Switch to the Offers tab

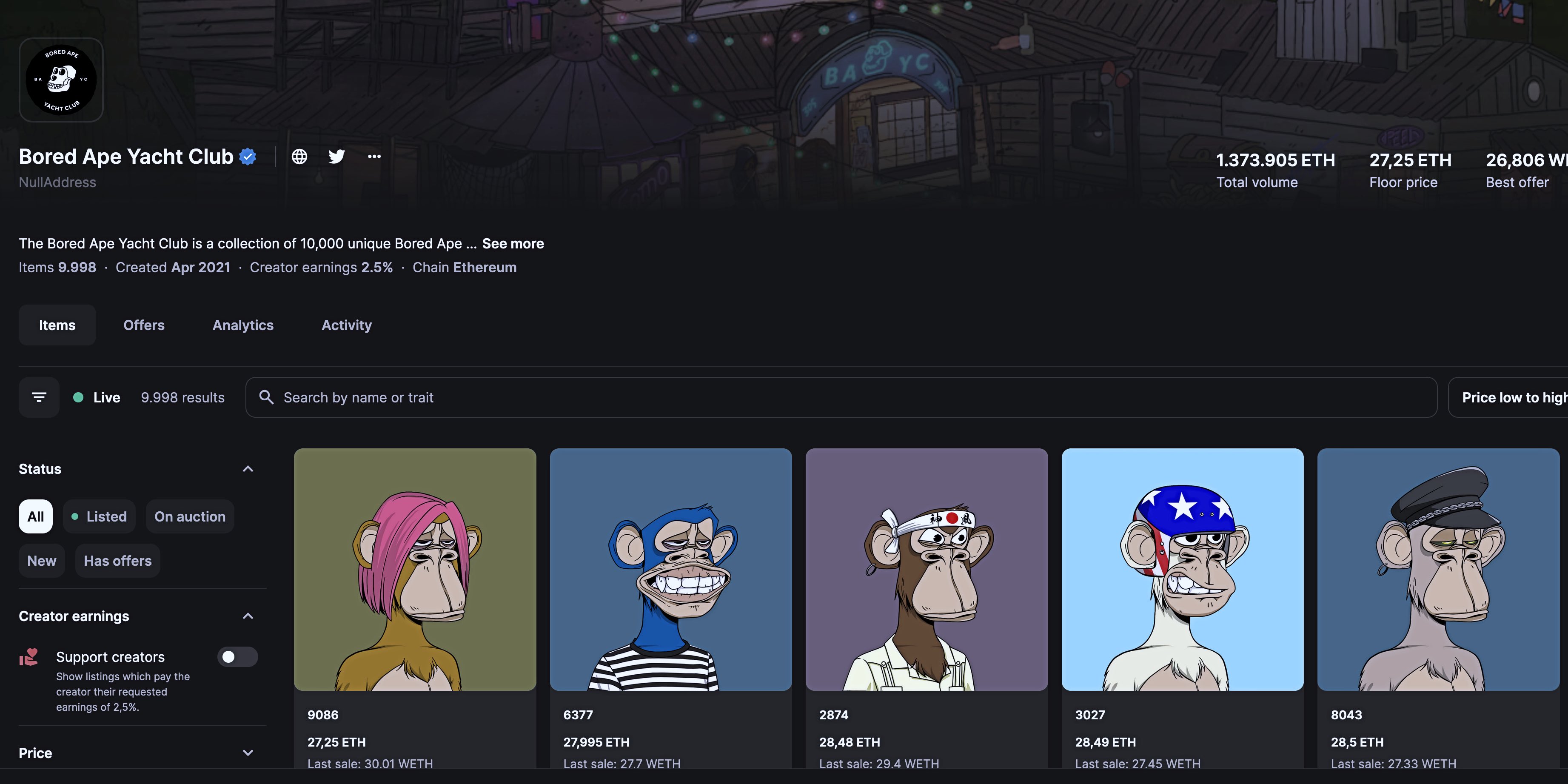[x=144, y=325]
